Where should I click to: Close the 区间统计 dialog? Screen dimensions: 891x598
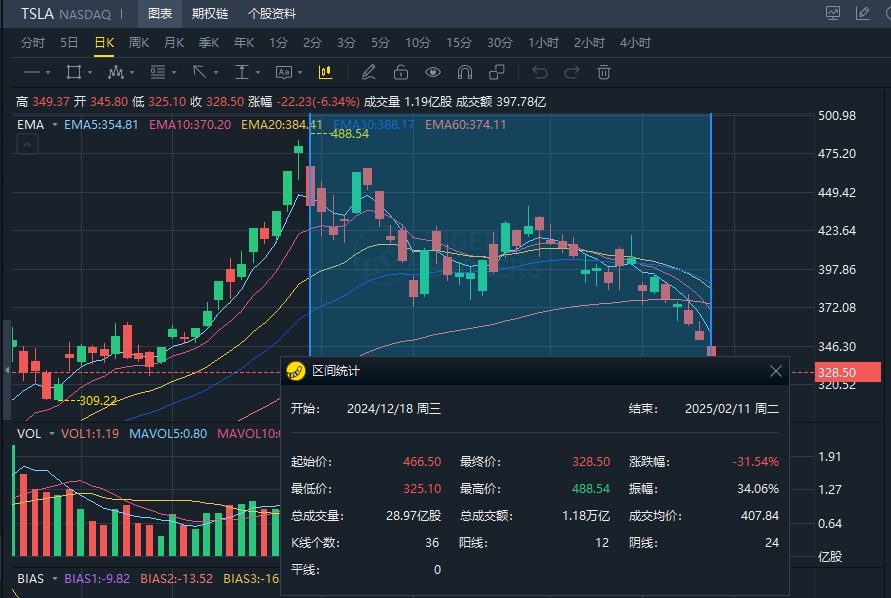tap(776, 371)
